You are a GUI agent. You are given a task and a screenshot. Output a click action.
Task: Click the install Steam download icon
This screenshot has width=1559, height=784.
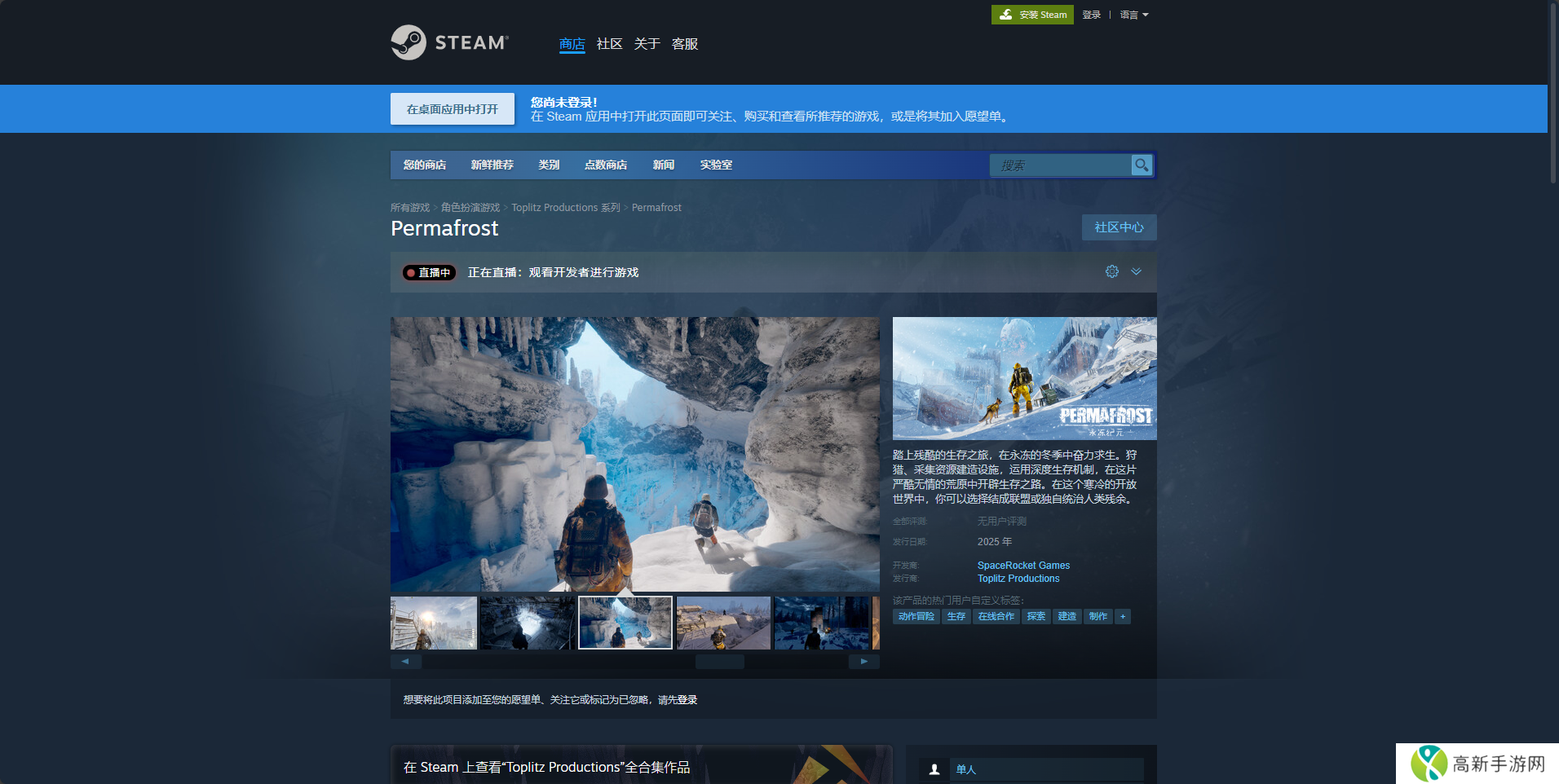1006,15
